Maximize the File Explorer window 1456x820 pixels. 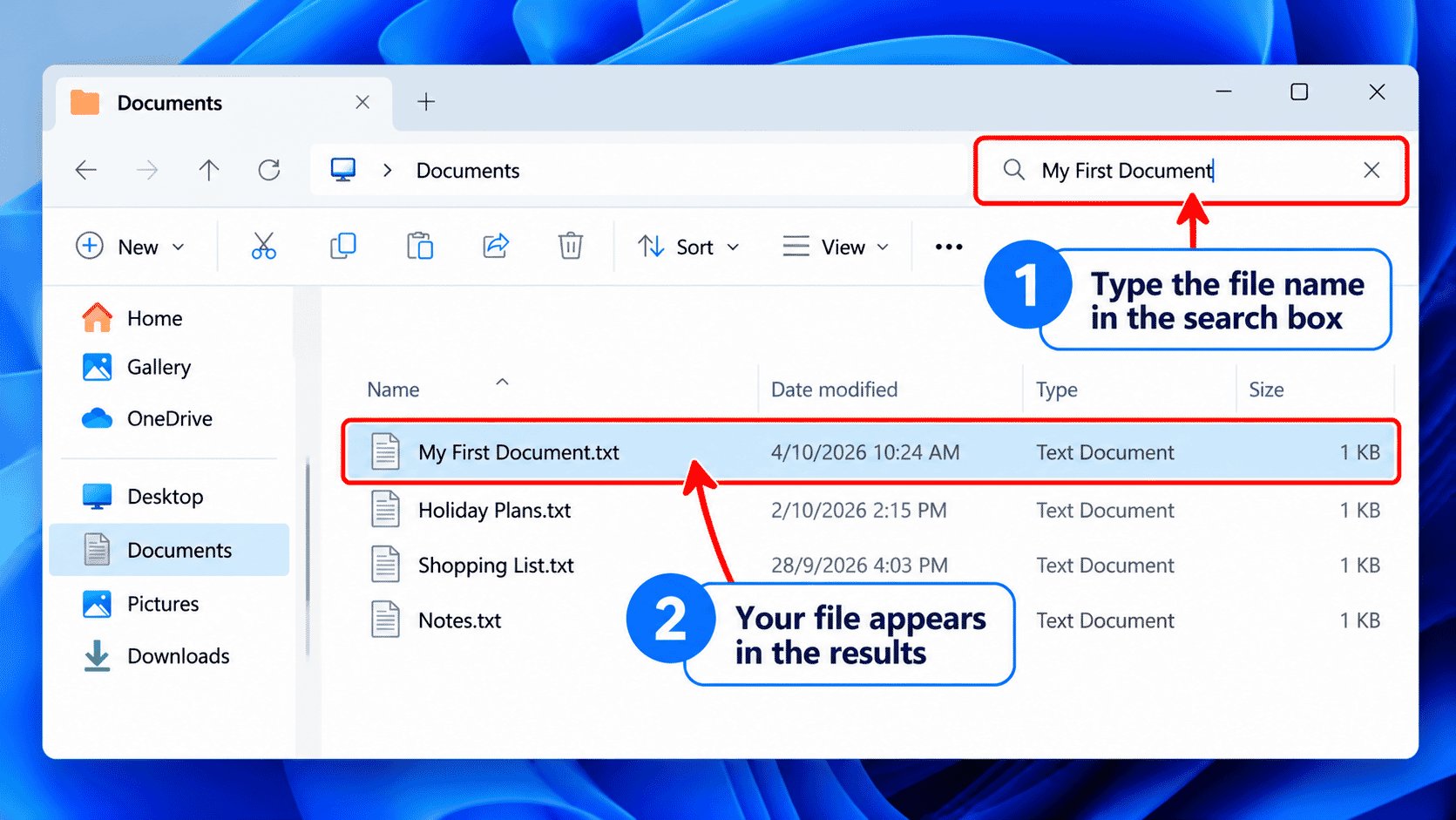(x=1299, y=91)
